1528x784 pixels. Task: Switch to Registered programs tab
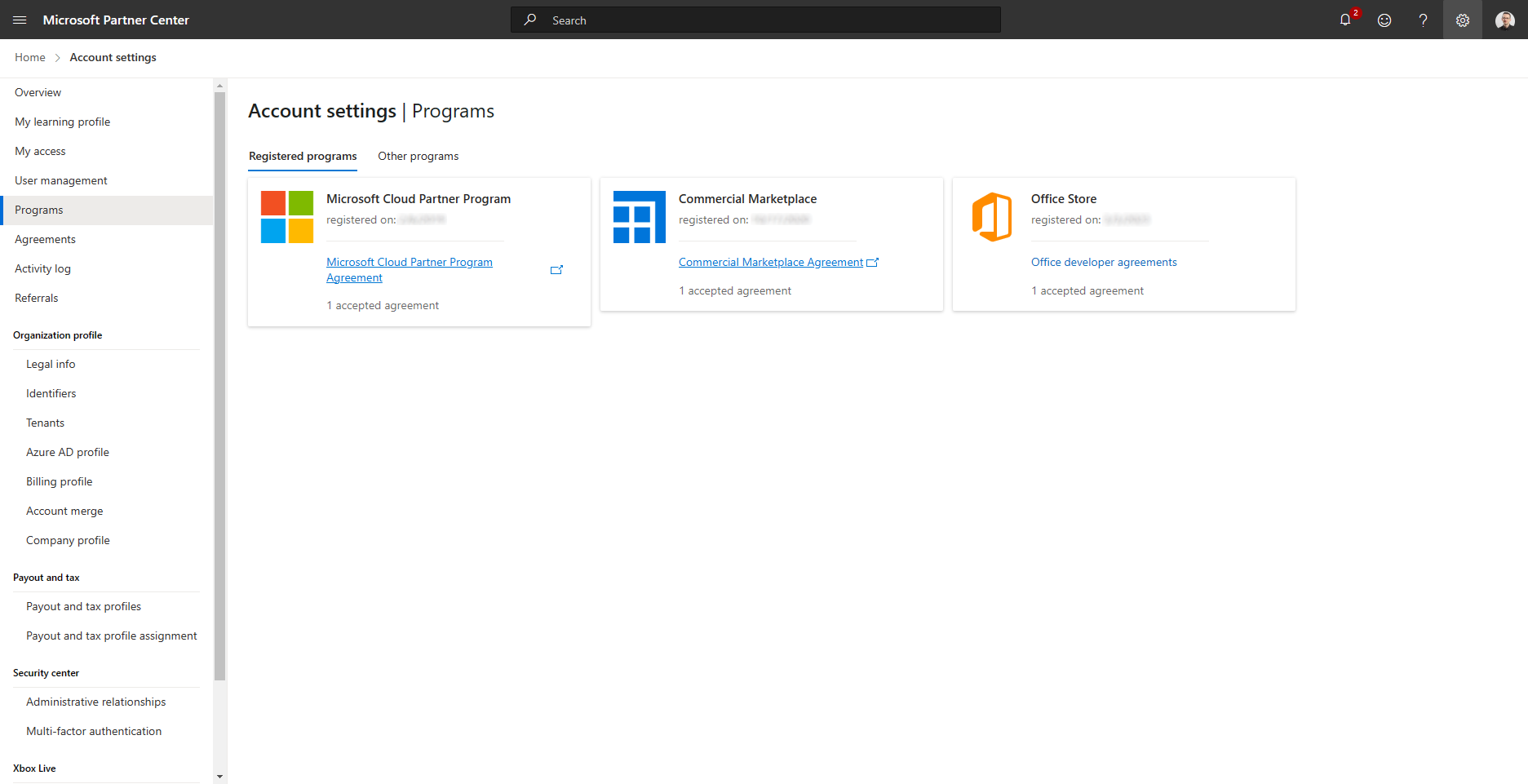tap(303, 156)
